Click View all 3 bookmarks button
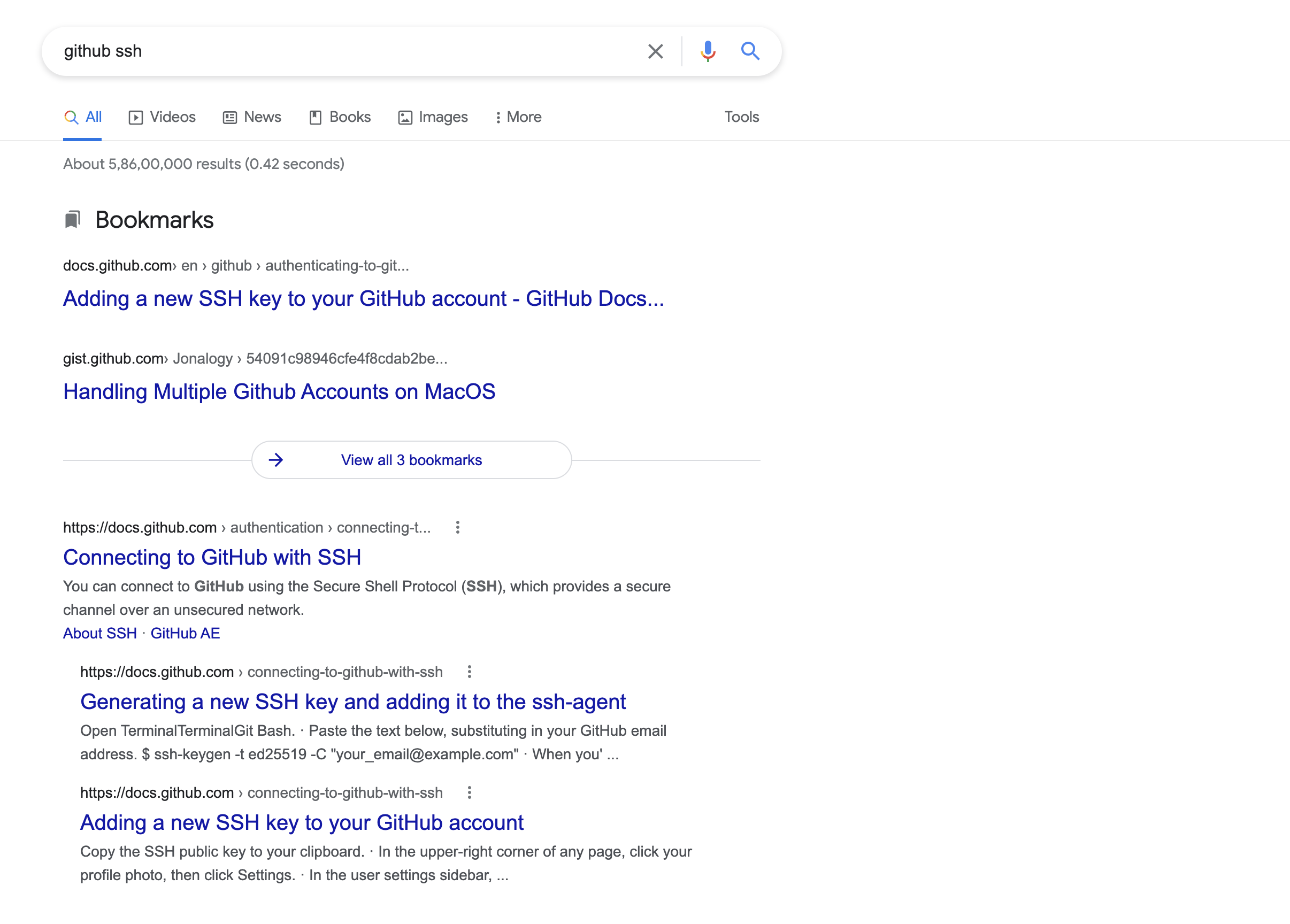 coord(412,459)
